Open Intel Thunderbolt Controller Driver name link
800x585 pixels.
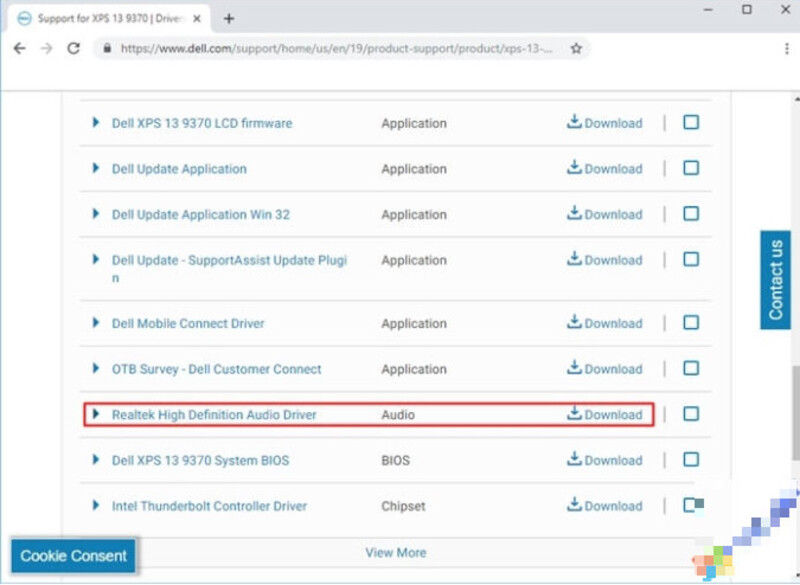[210, 506]
